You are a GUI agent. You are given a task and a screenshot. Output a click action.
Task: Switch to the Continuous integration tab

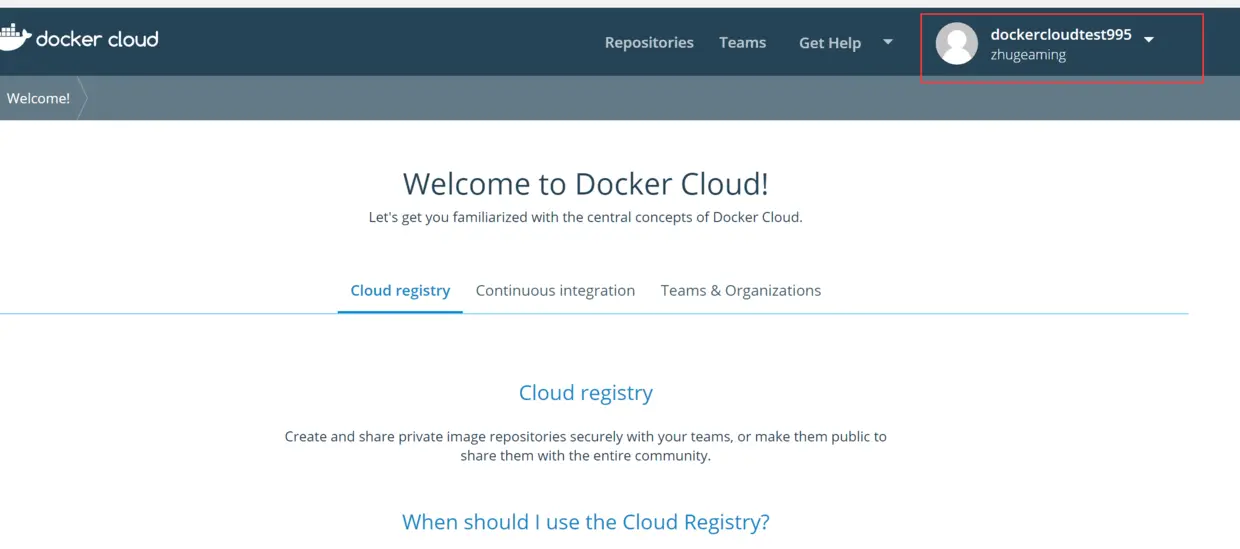tap(555, 290)
